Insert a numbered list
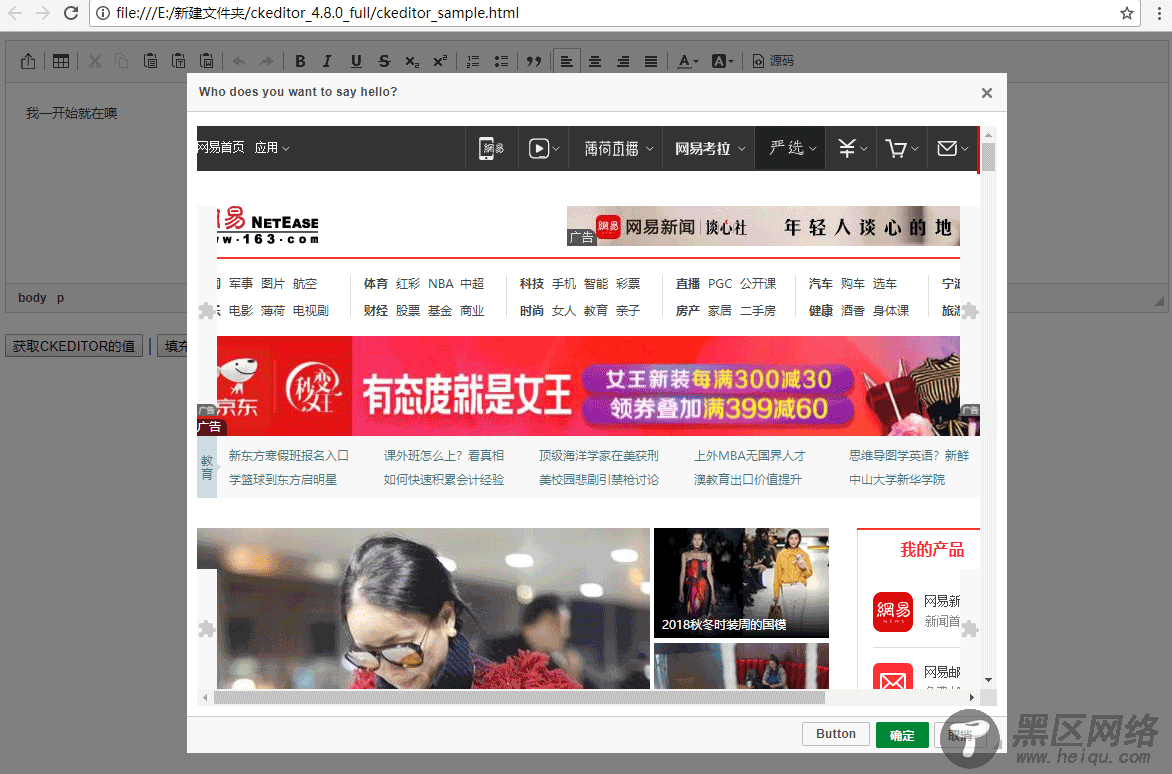 pyautogui.click(x=473, y=61)
